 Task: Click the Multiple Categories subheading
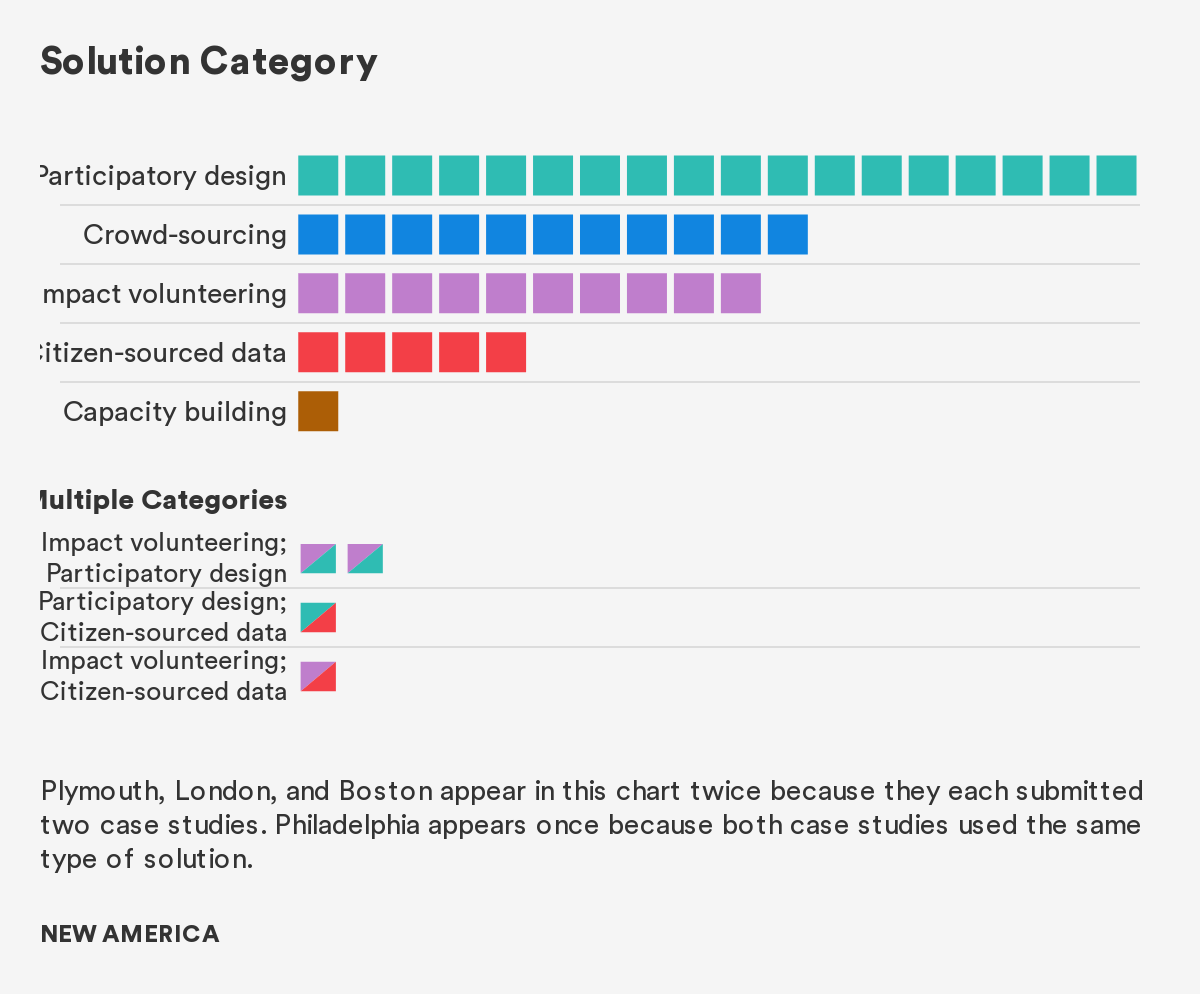(163, 500)
